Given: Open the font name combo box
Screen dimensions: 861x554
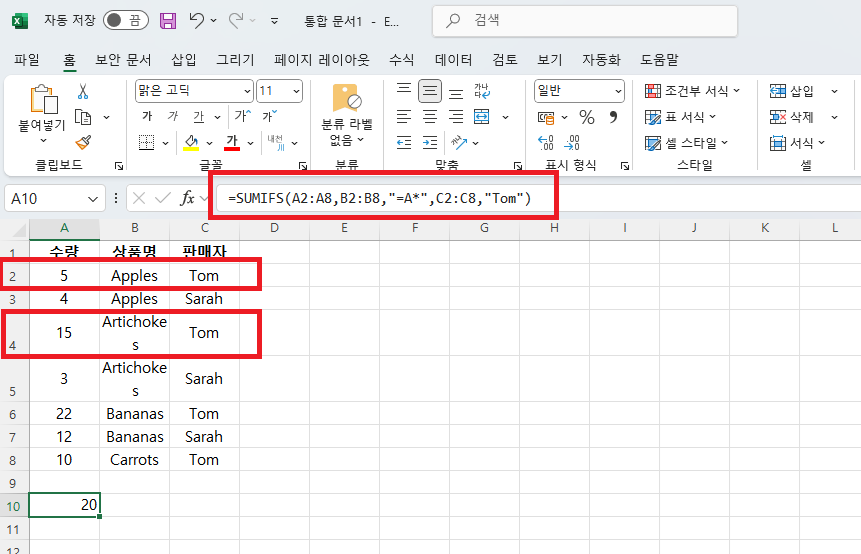Looking at the screenshot, I should pos(194,91).
